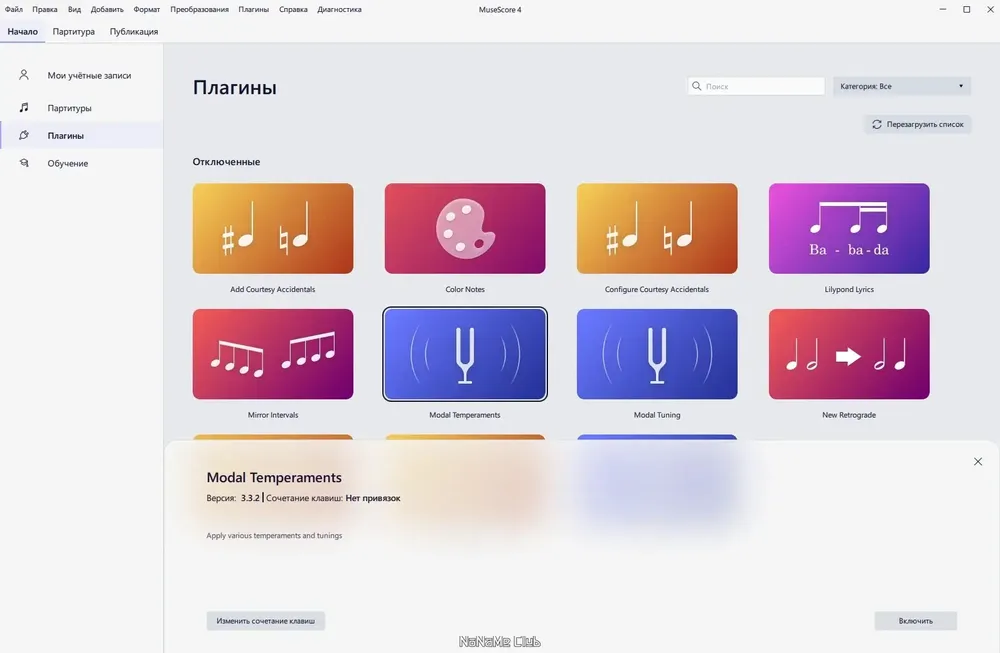This screenshot has height=653, width=1000.
Task: Select the Add Courtesy Accidentals plugin thumbnail
Action: click(x=273, y=228)
